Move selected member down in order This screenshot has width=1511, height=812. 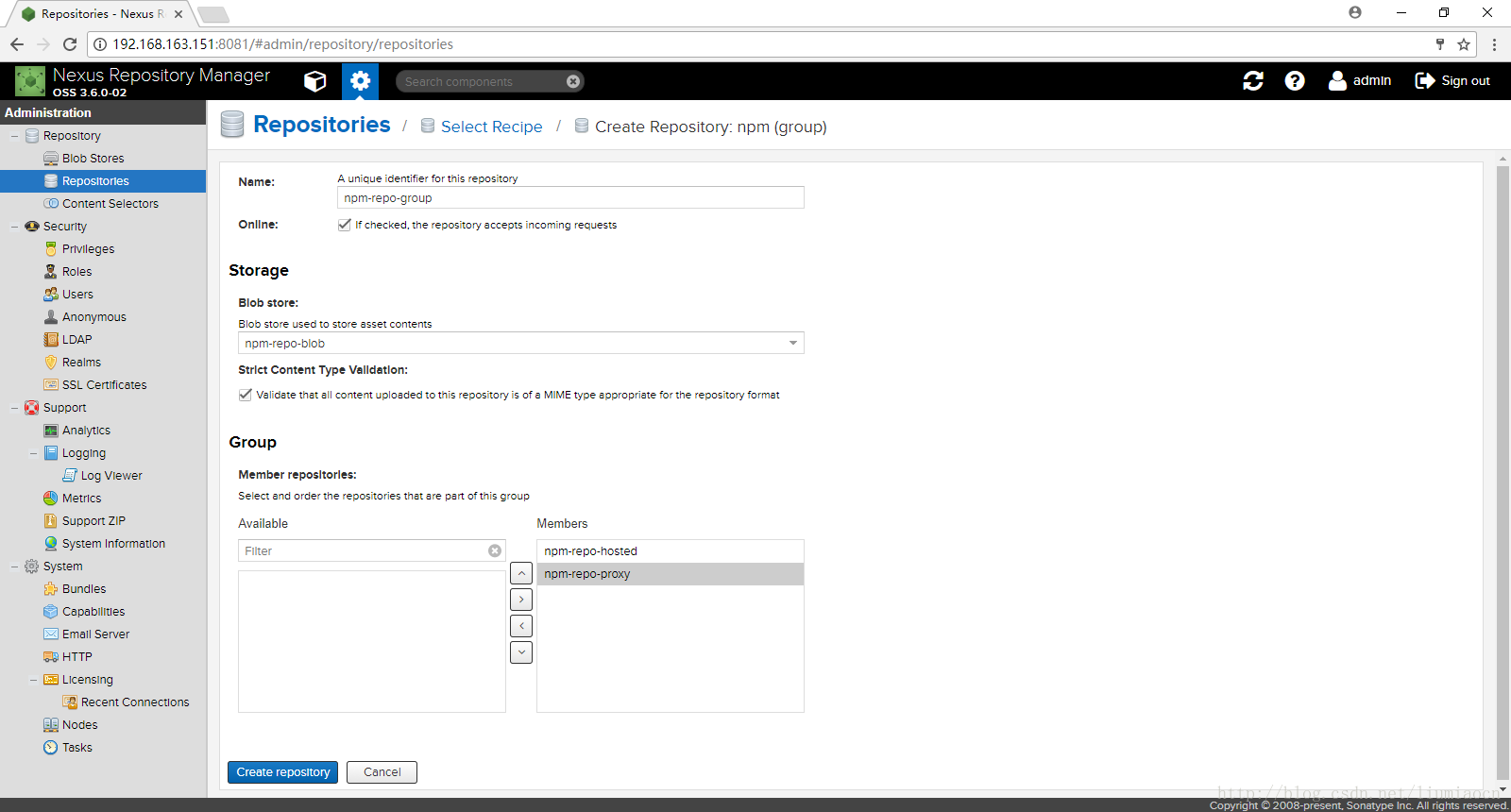point(521,652)
